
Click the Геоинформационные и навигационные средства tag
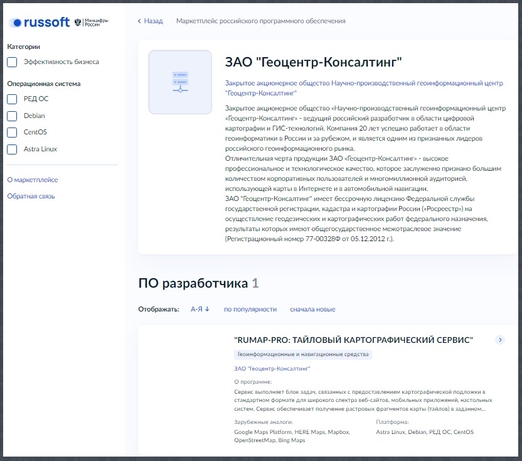303,354
